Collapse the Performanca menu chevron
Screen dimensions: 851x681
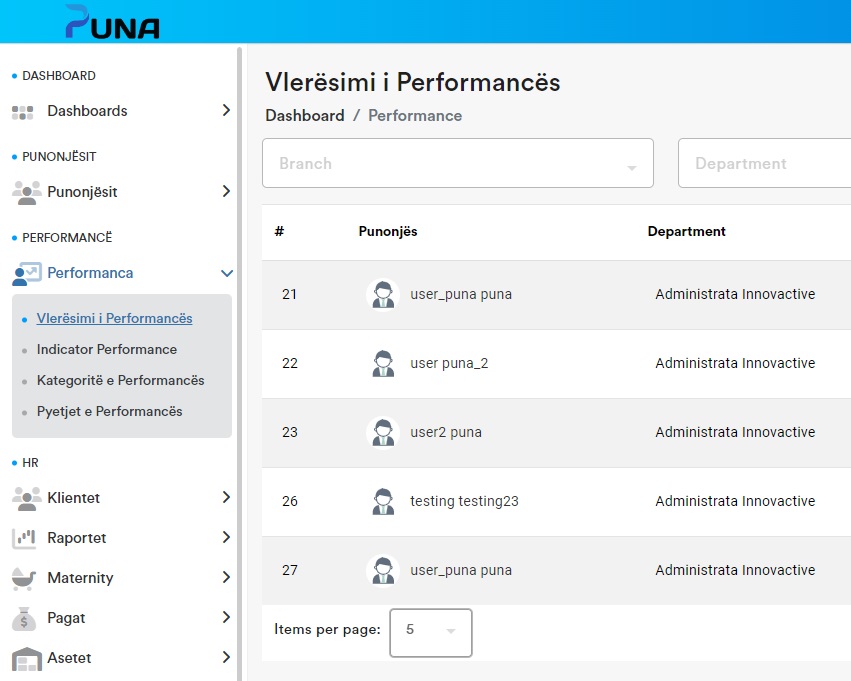point(227,273)
